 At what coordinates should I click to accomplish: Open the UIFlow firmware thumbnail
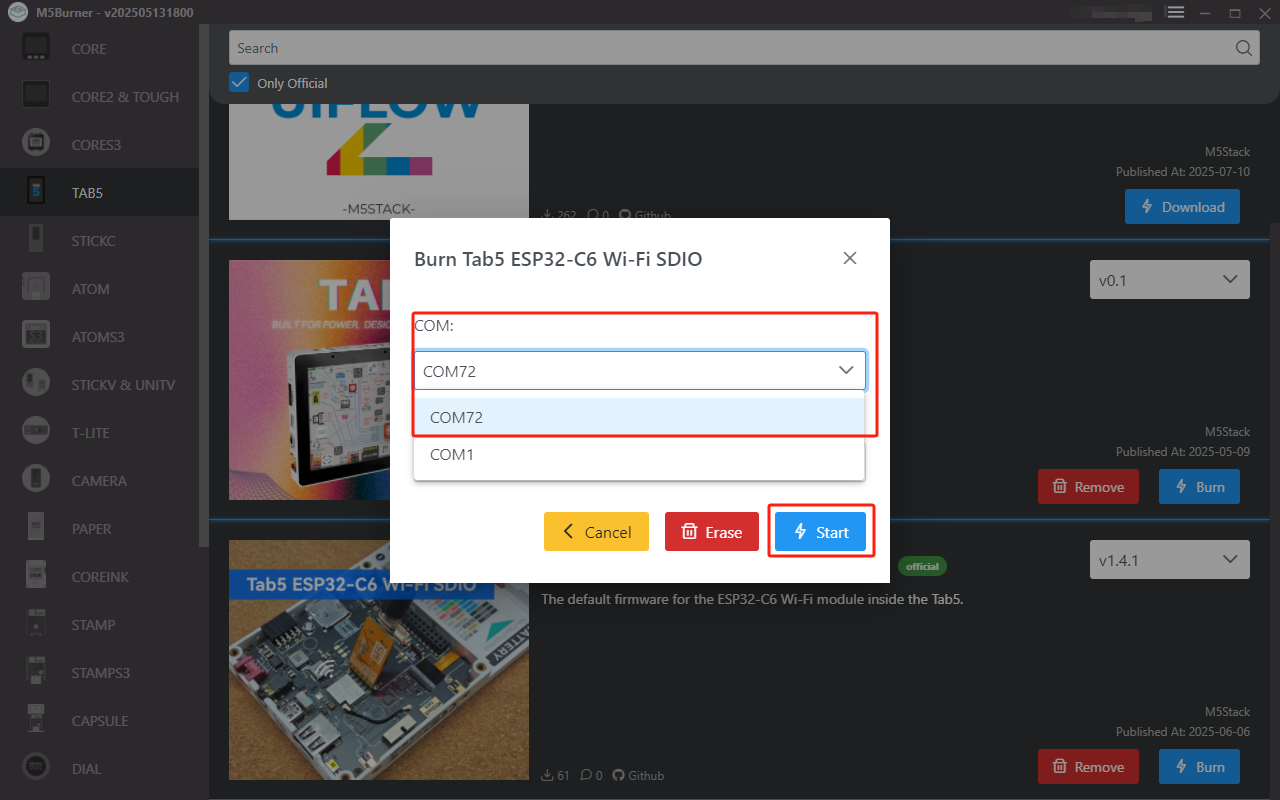click(379, 160)
